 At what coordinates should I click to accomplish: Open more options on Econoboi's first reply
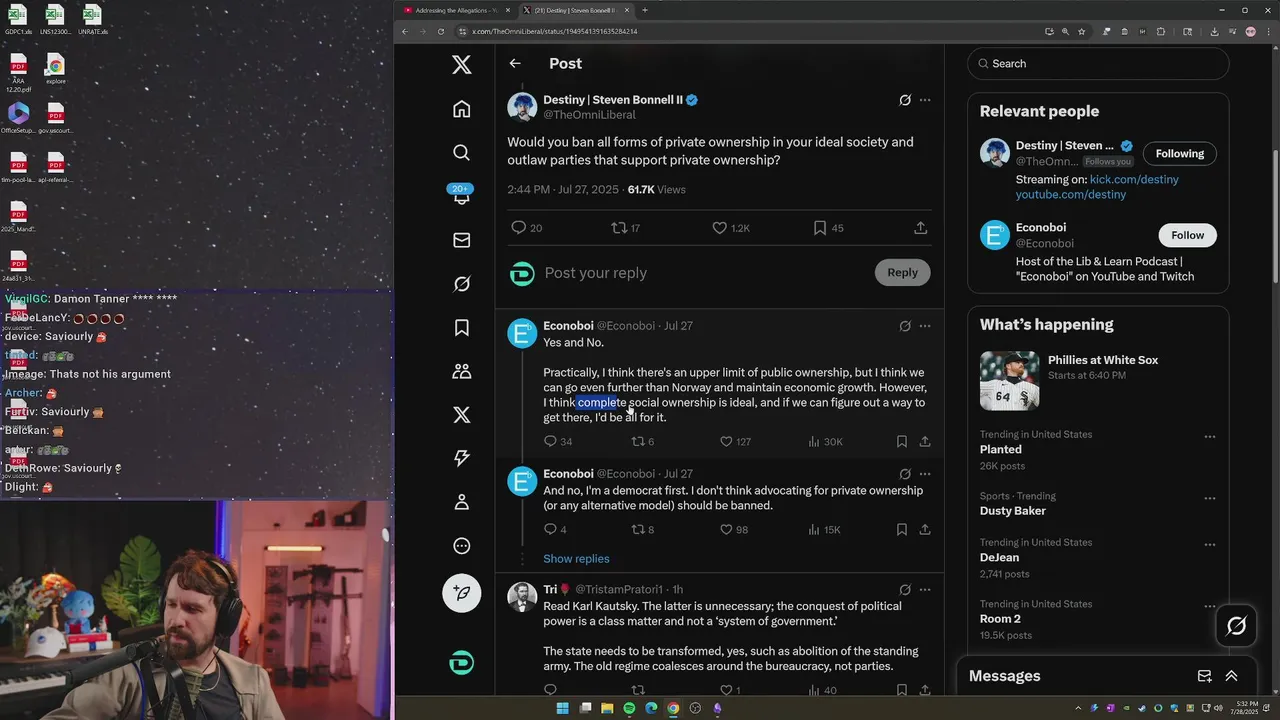click(x=925, y=326)
